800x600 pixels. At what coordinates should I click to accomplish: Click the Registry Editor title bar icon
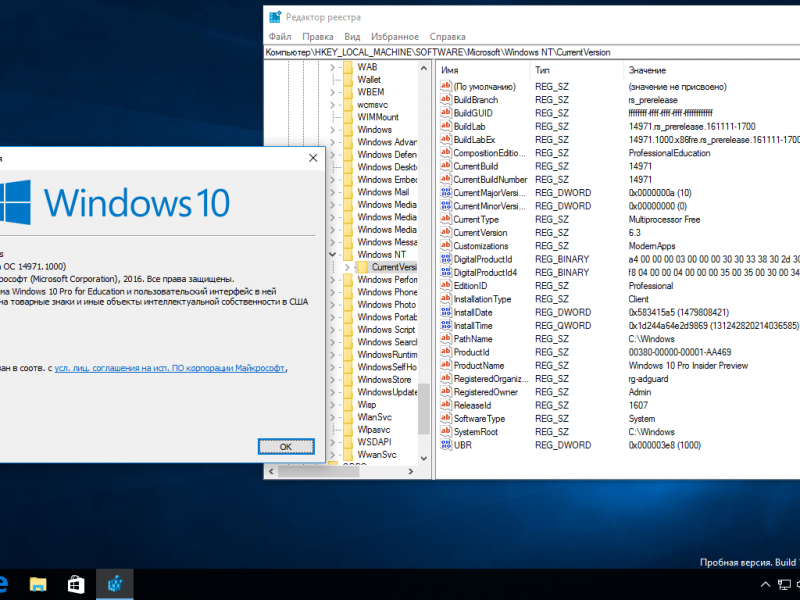point(275,17)
